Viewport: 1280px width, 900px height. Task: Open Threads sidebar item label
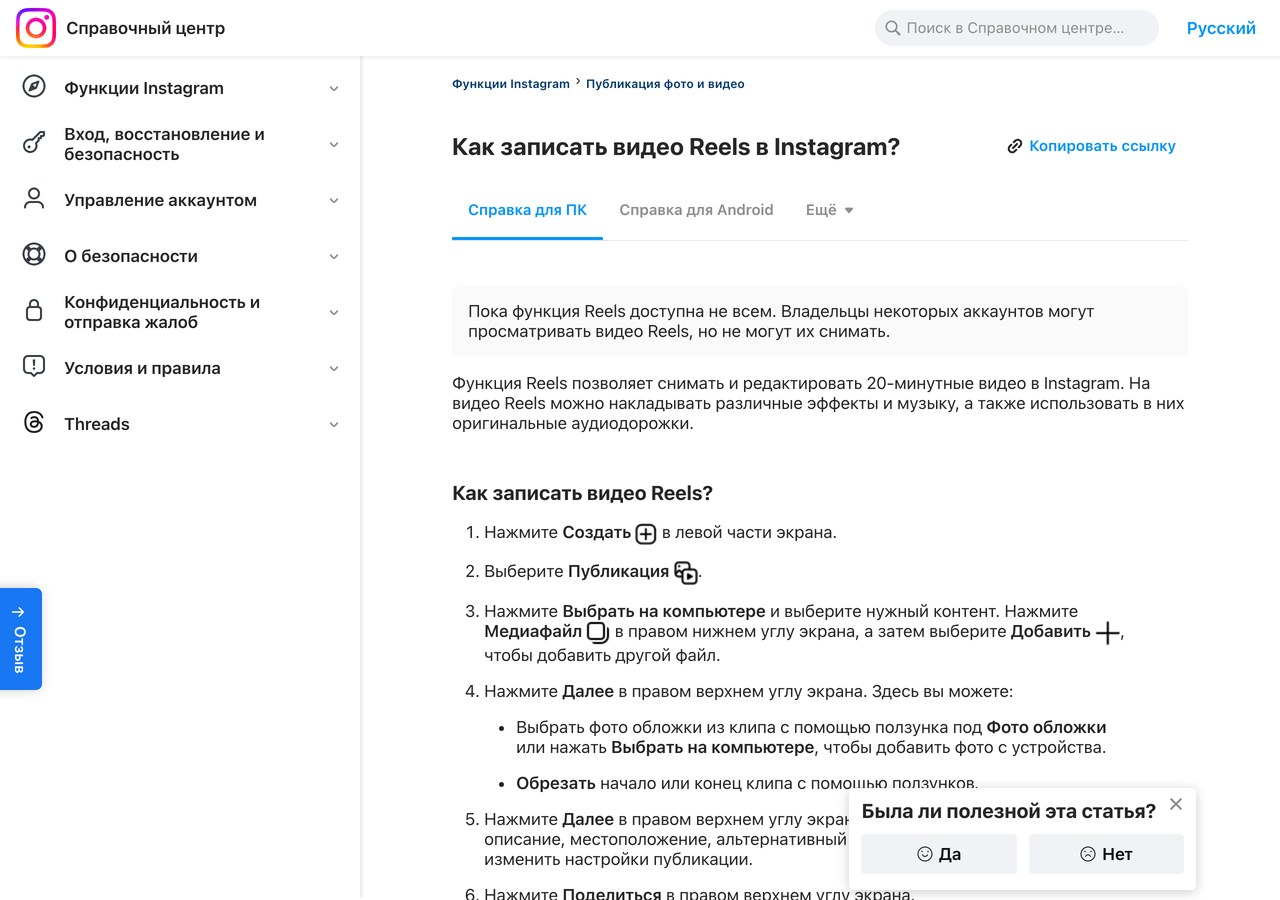click(x=97, y=424)
